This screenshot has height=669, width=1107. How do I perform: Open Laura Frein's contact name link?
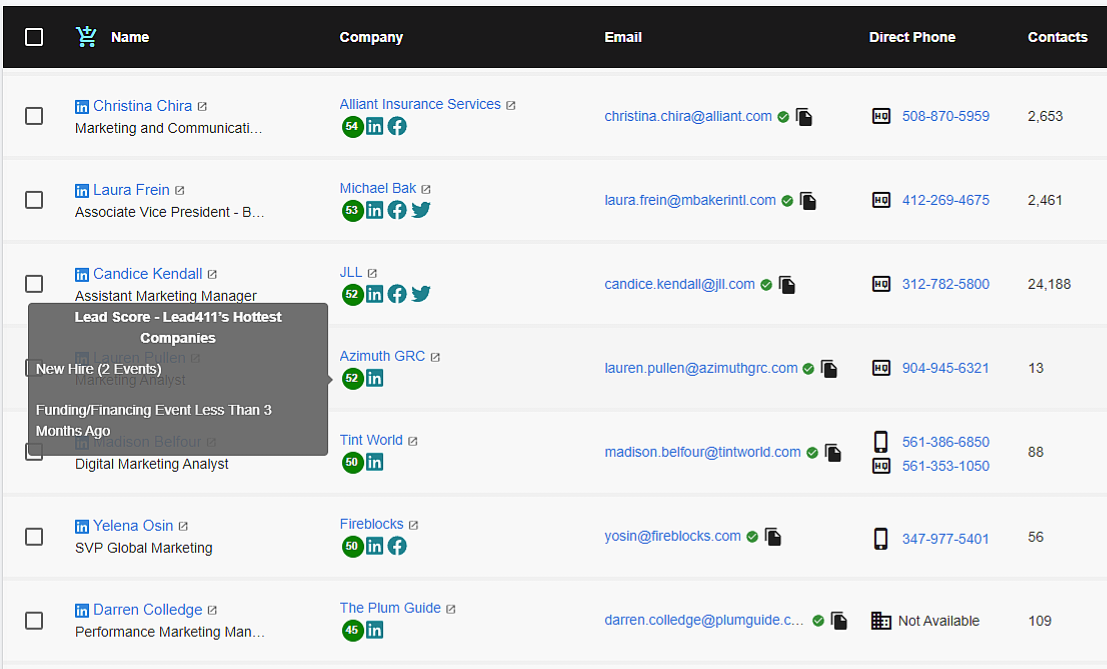click(x=131, y=190)
